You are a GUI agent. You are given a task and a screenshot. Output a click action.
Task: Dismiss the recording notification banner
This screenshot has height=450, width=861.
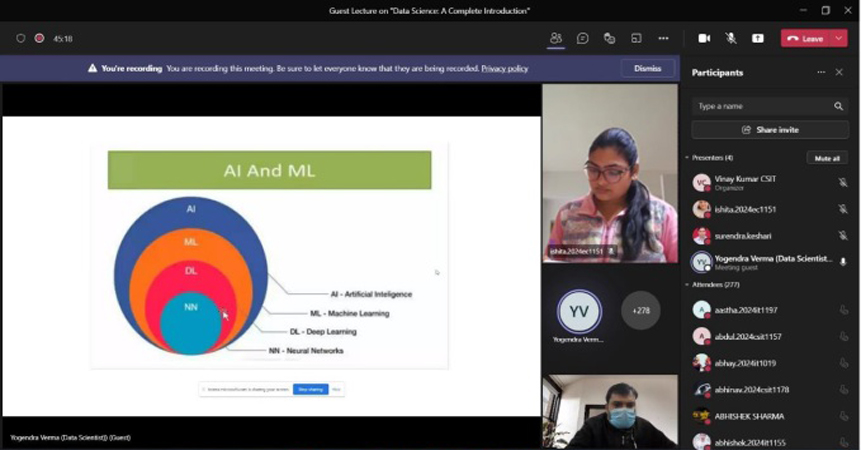tap(647, 68)
